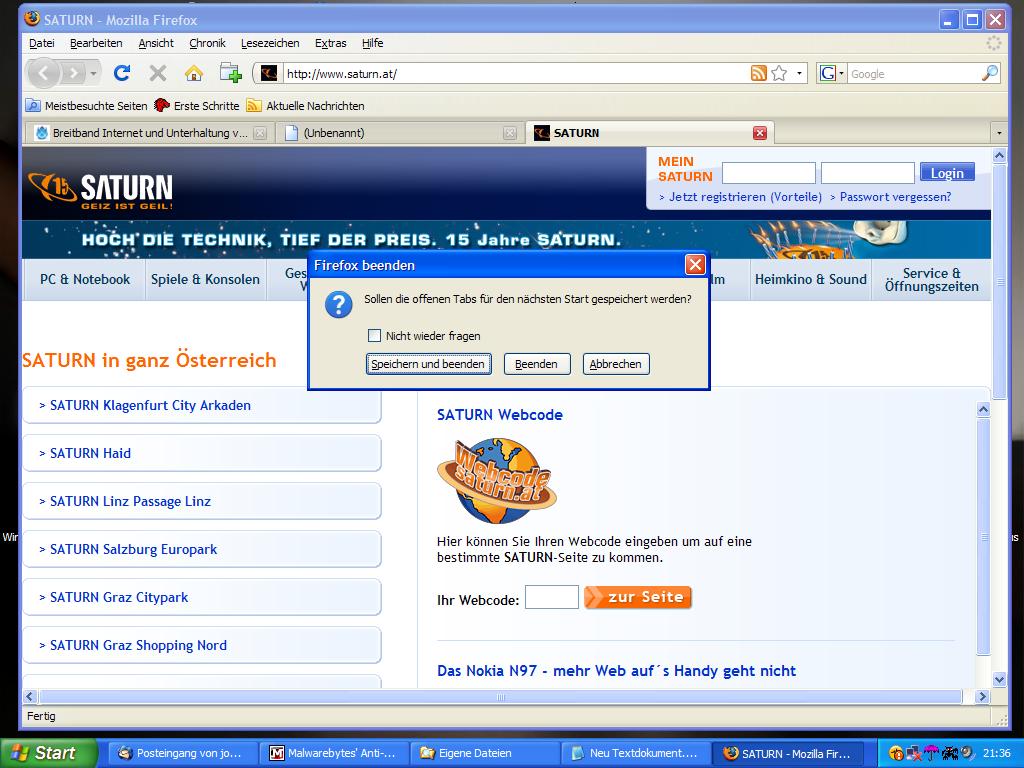Viewport: 1024px width, 768px height.
Task: Click the Stop loading X icon
Action: pyautogui.click(x=157, y=72)
